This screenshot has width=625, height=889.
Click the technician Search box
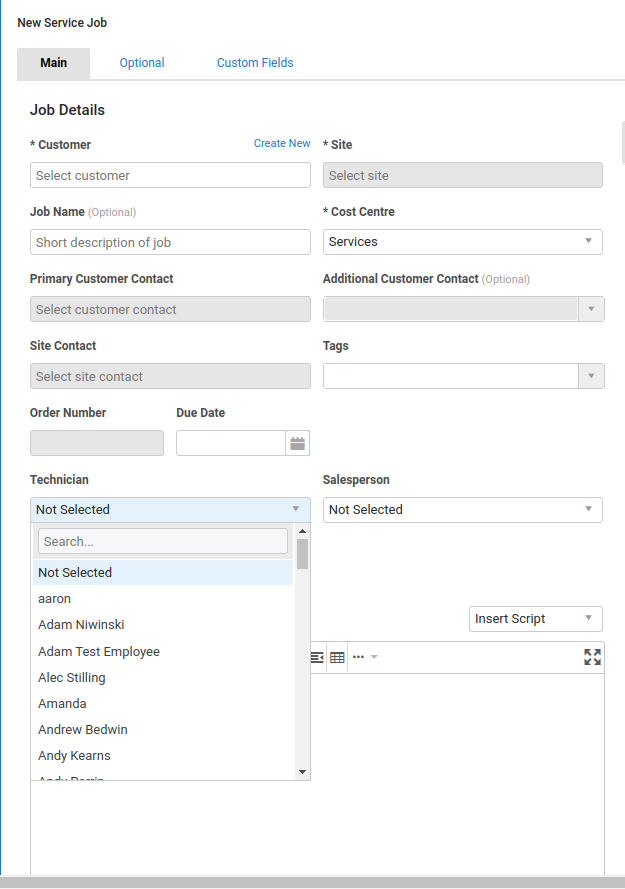point(163,541)
